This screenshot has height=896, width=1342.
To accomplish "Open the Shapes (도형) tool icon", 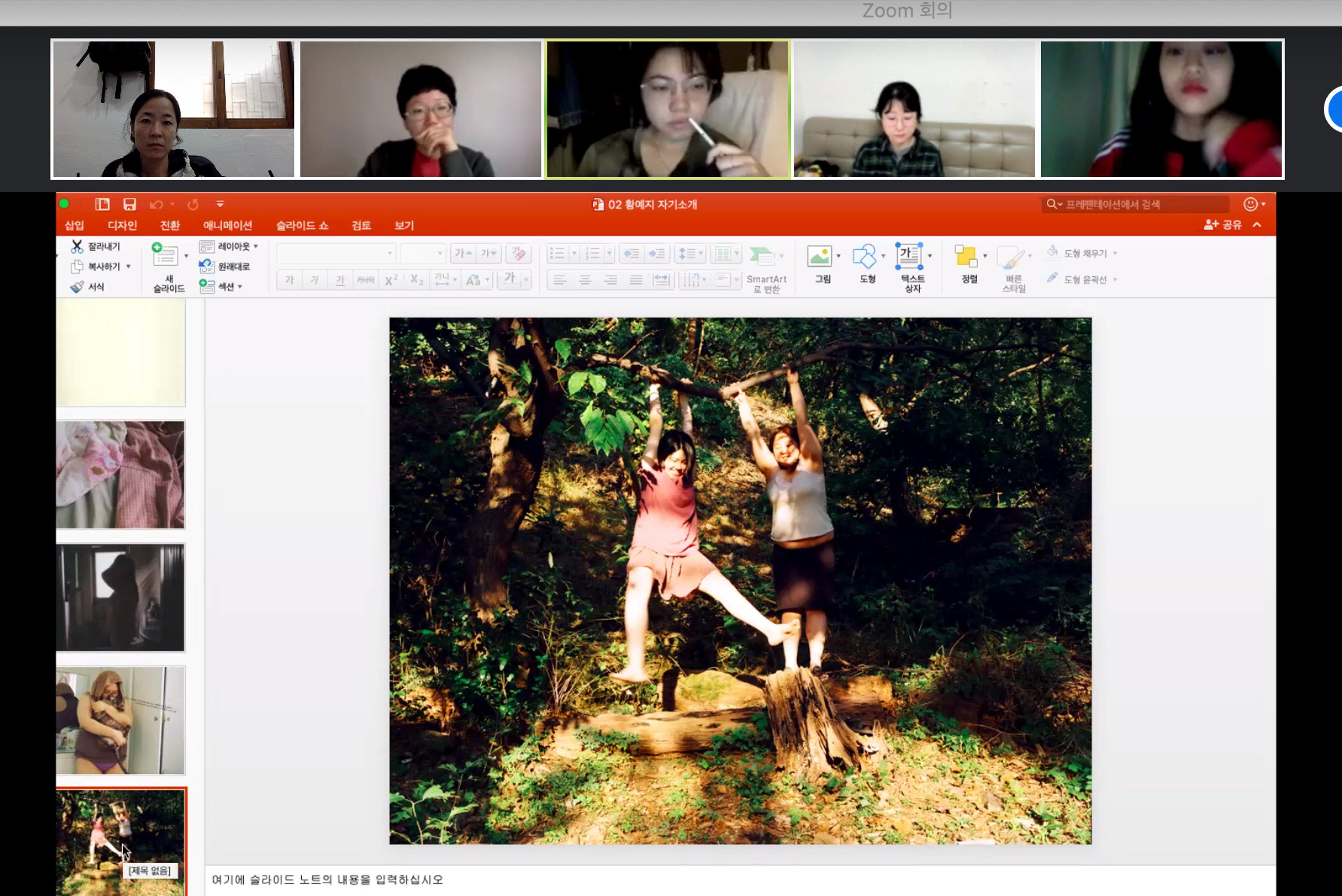I will coord(864,256).
